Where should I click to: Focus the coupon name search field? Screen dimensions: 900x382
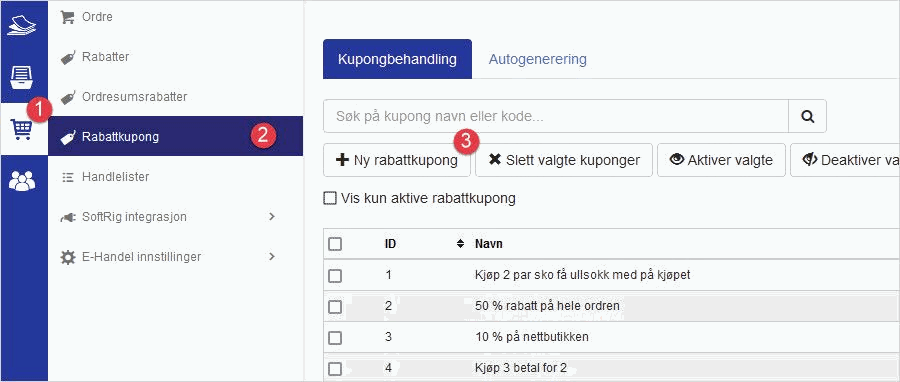[x=556, y=116]
